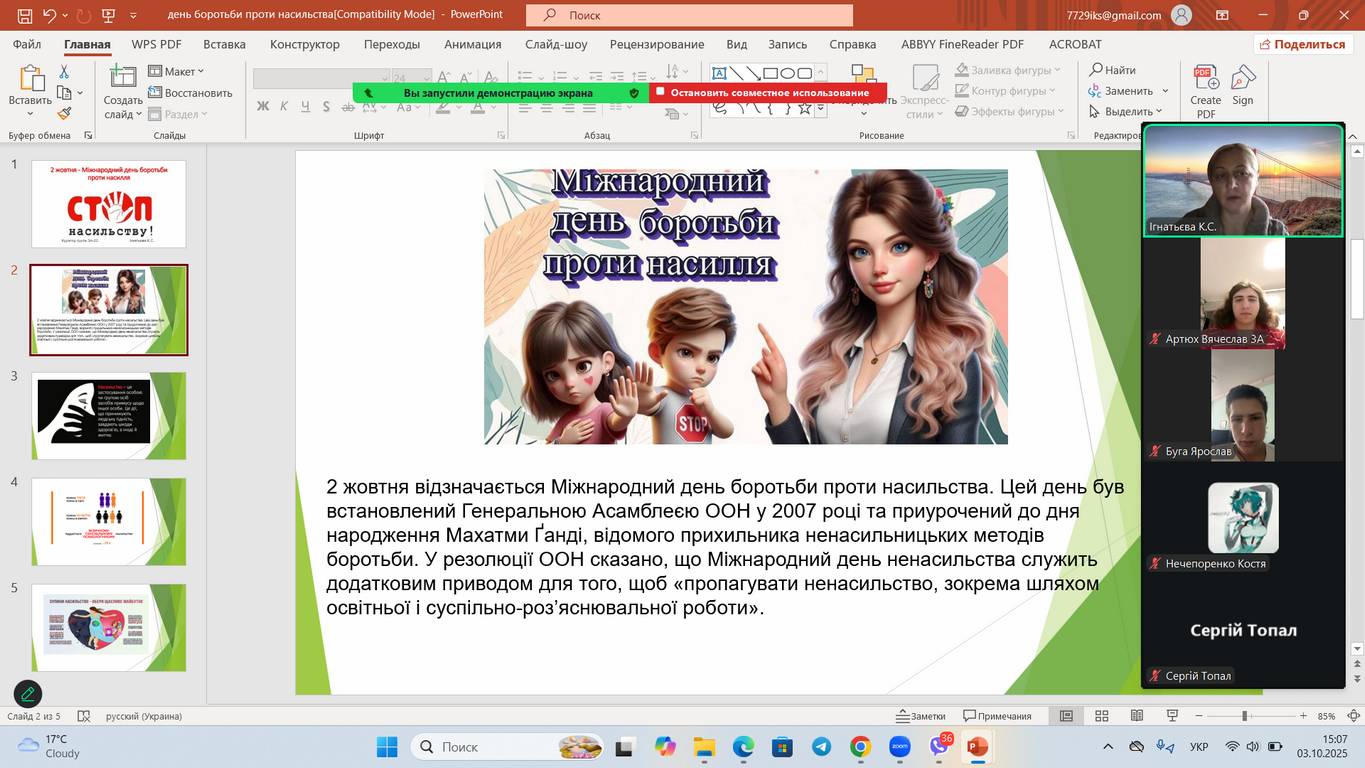Toggle Normal view button in status bar
Image resolution: width=1365 pixels, height=768 pixels.
point(1066,716)
